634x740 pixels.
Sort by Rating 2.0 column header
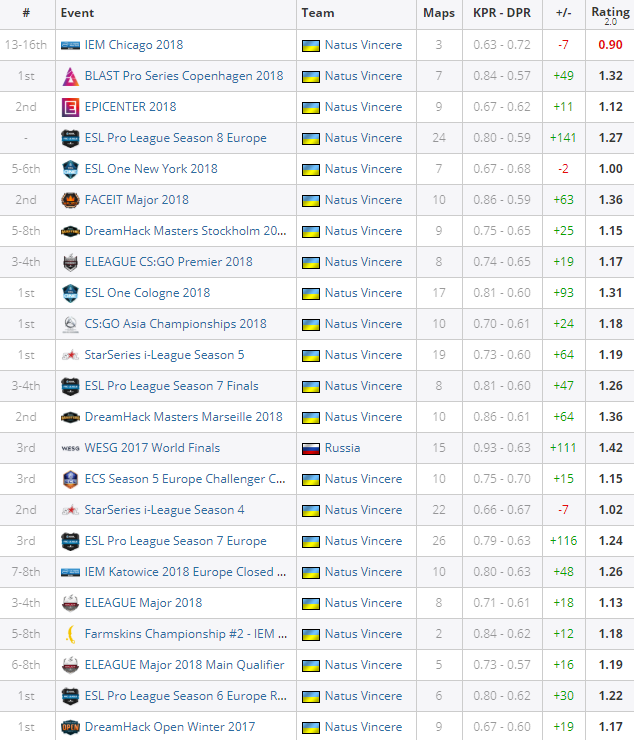click(610, 15)
